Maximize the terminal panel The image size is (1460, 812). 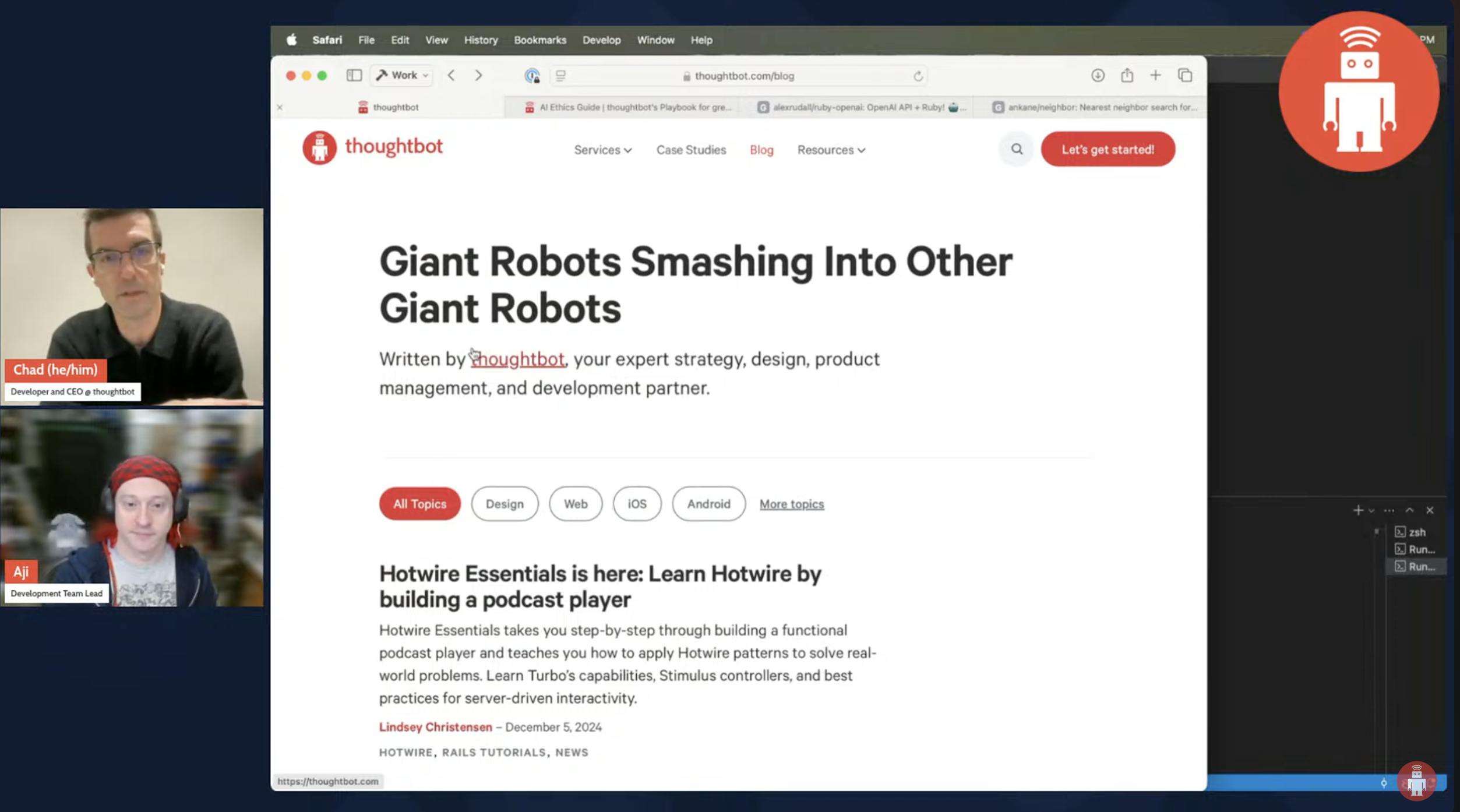(1409, 510)
